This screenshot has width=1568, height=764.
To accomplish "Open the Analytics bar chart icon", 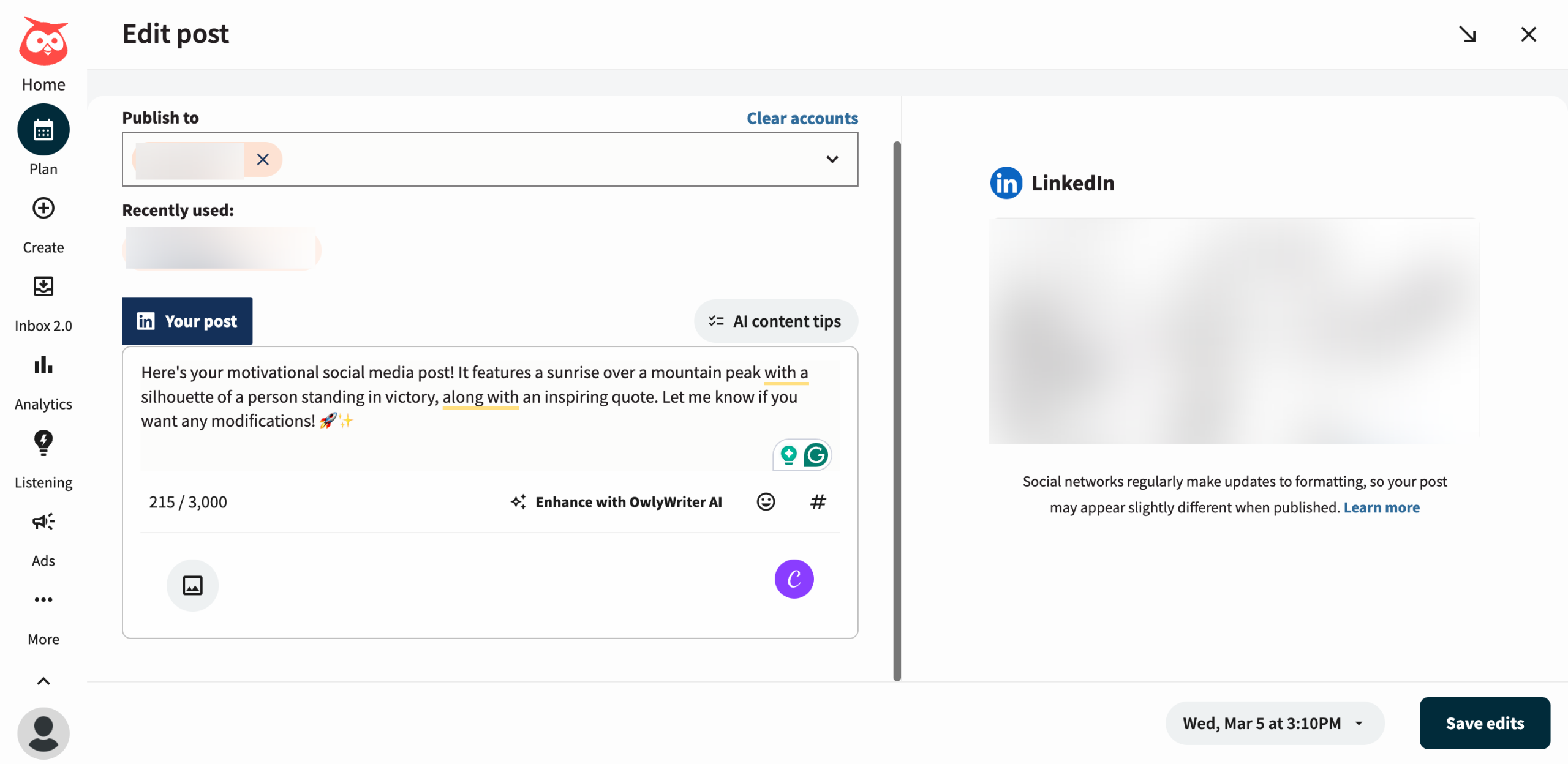I will pyautogui.click(x=43, y=365).
